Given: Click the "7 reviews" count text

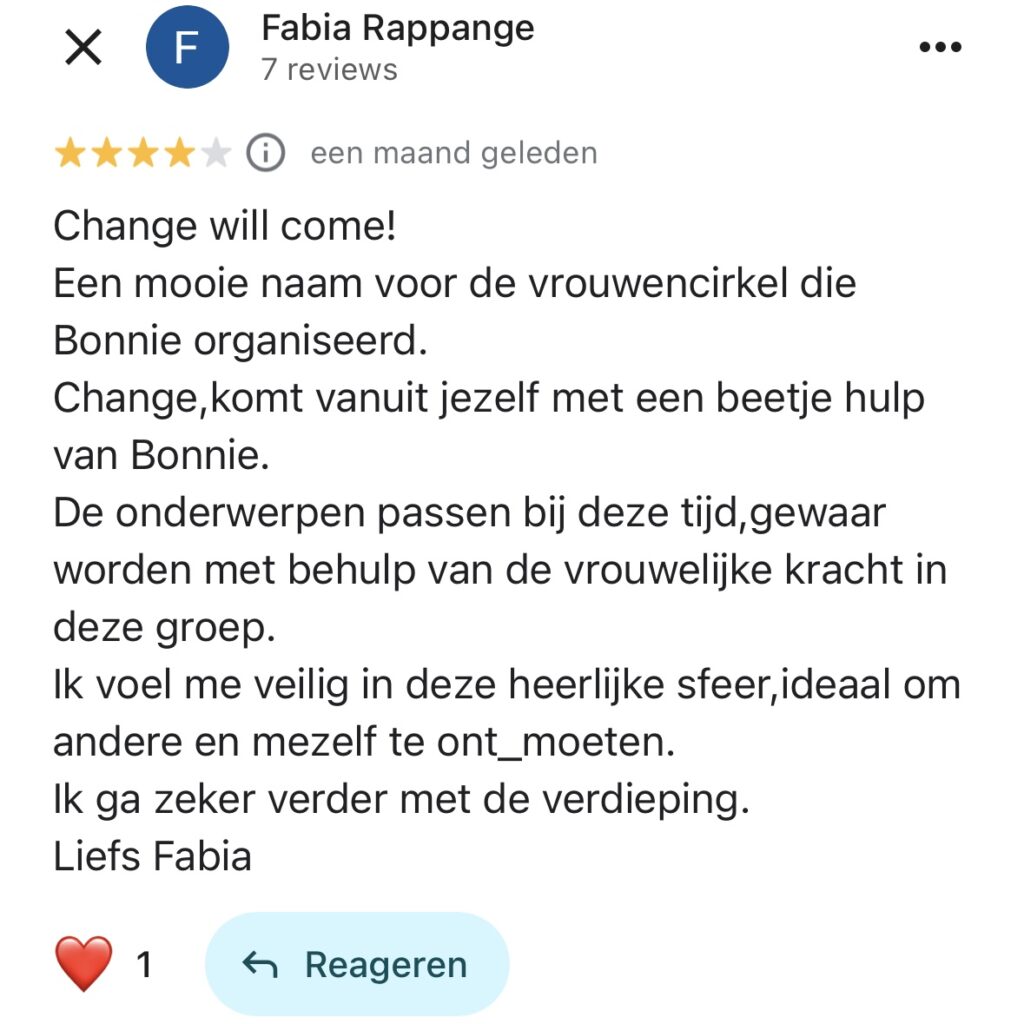Looking at the screenshot, I should (x=329, y=70).
